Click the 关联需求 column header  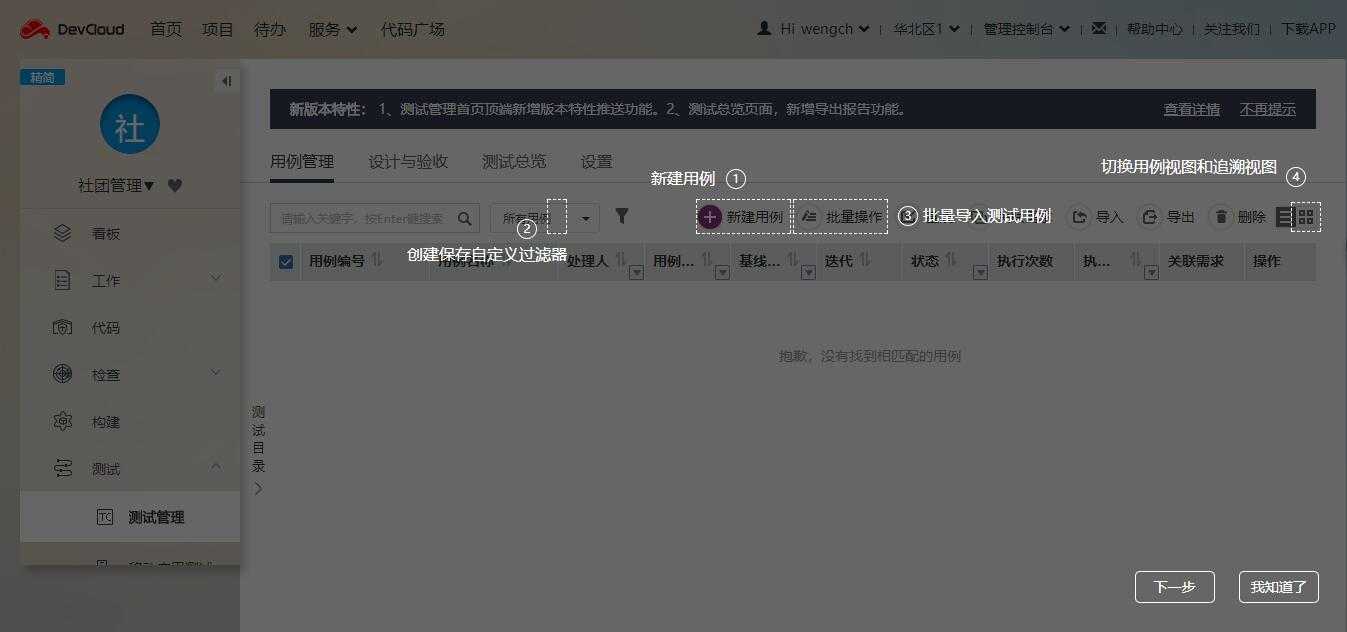[x=1196, y=261]
